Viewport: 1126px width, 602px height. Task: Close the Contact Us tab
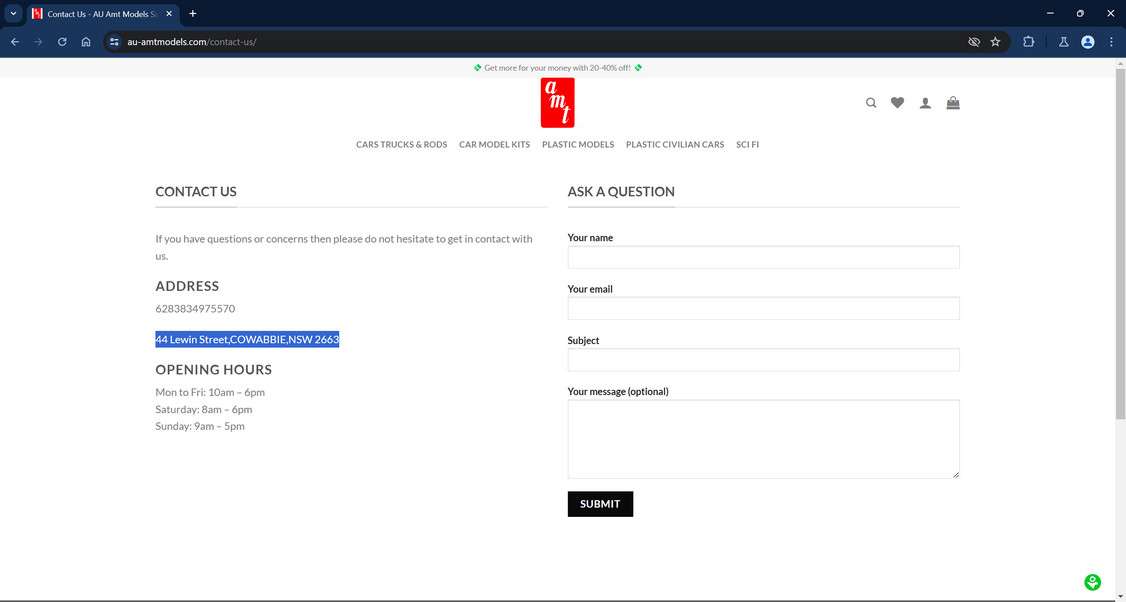tap(169, 14)
